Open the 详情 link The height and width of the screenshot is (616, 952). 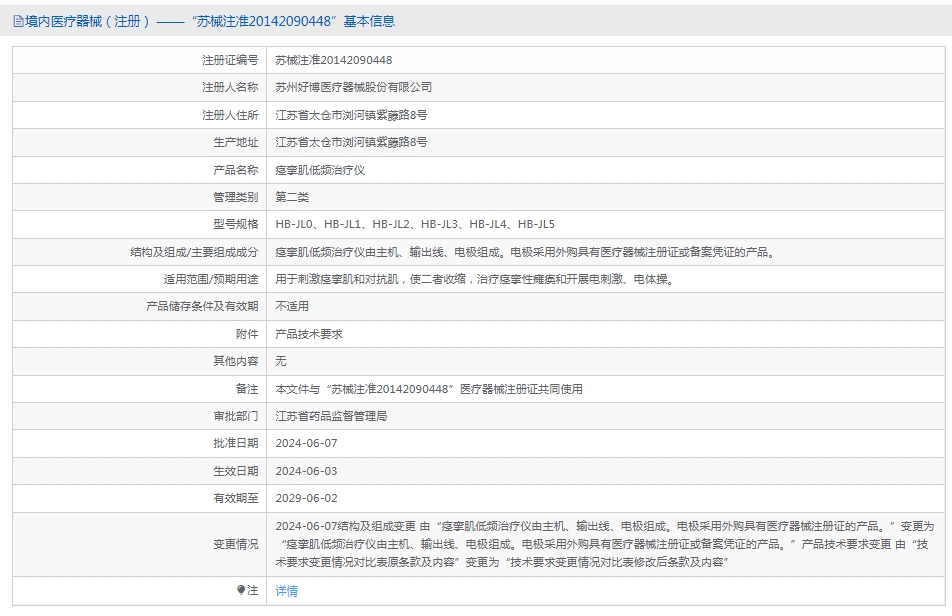tap(287, 591)
